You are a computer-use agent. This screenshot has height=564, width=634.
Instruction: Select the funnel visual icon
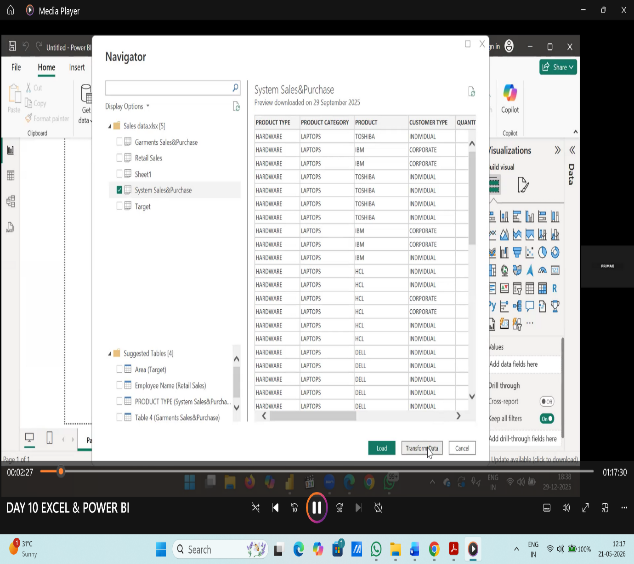tap(517, 252)
